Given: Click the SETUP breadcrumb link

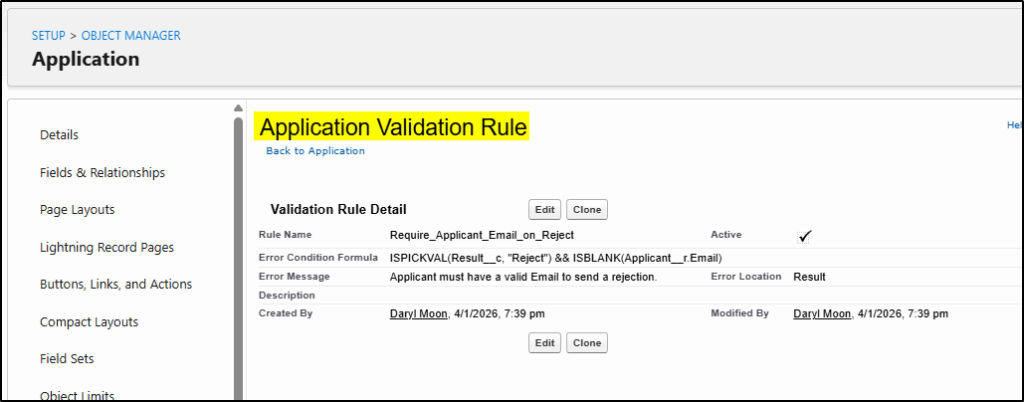Looking at the screenshot, I should tap(48, 36).
